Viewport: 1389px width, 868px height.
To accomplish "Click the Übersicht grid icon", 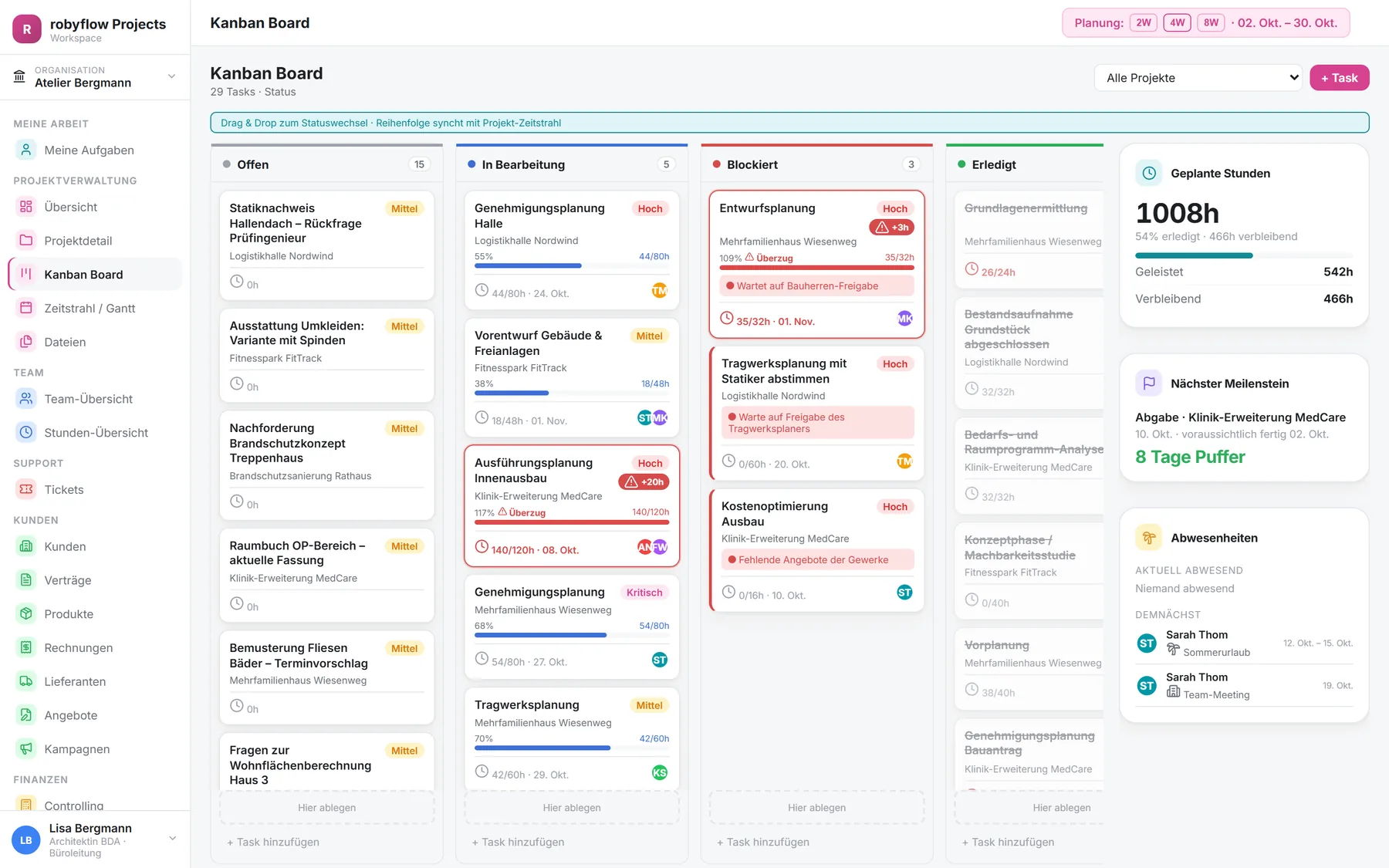I will [x=26, y=207].
